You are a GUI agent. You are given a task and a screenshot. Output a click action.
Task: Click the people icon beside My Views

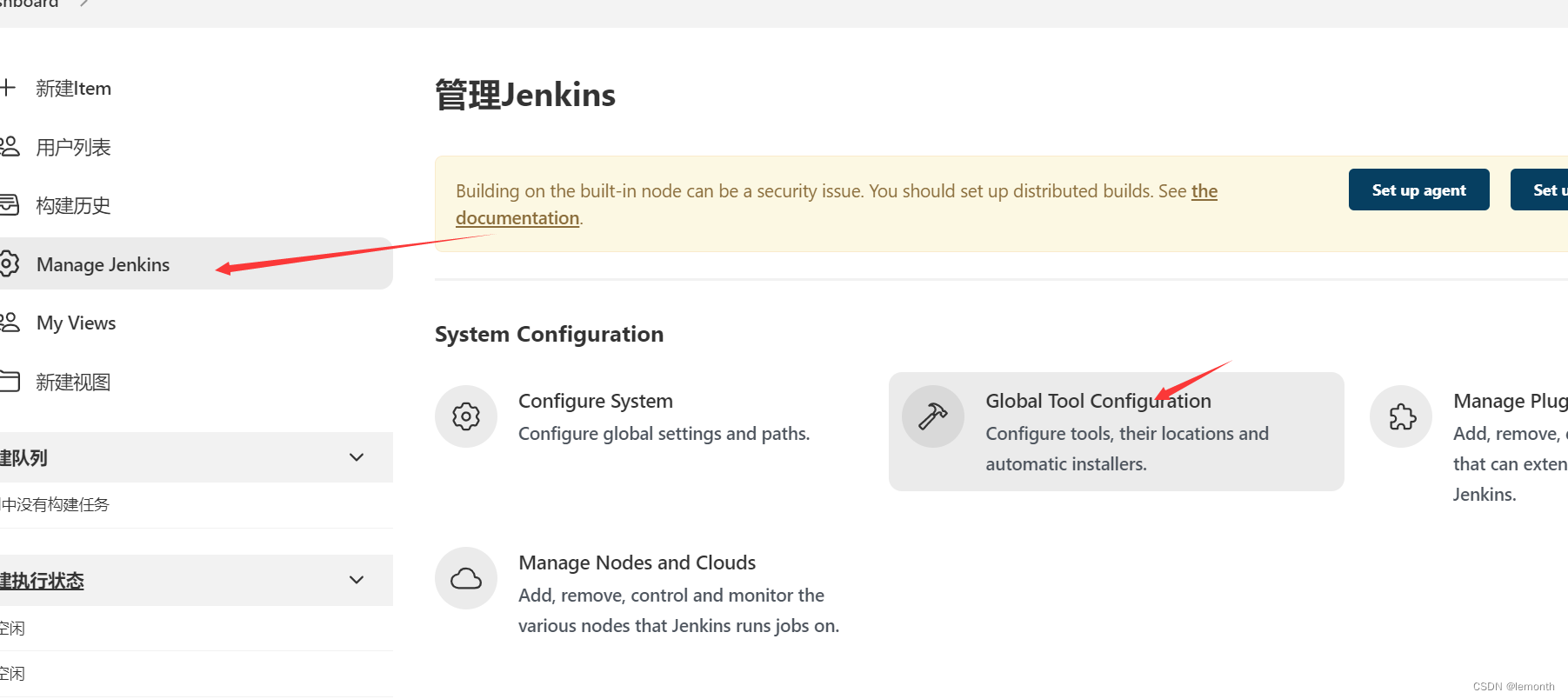(x=10, y=323)
